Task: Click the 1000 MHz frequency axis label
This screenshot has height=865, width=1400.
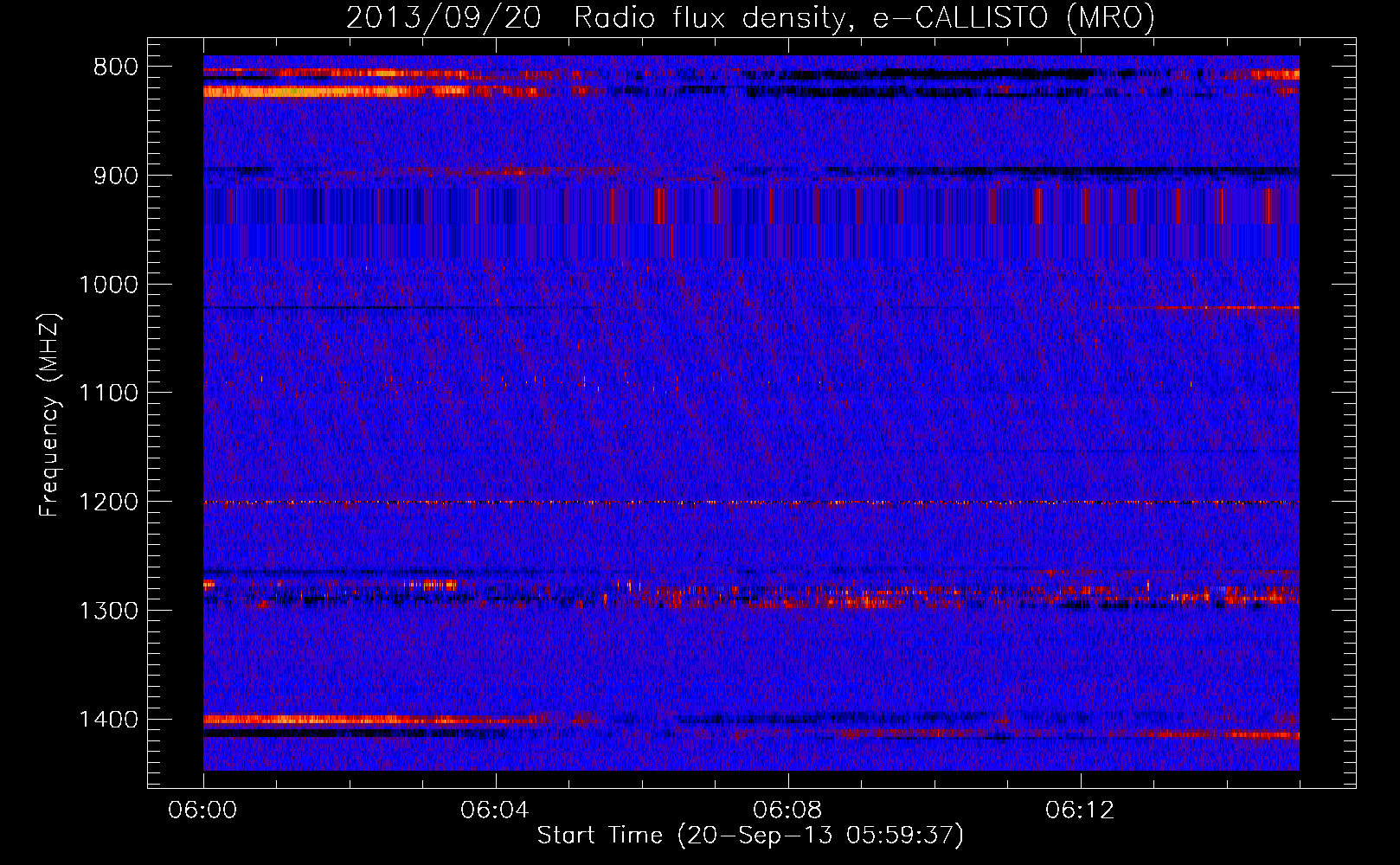Action: pos(108,285)
